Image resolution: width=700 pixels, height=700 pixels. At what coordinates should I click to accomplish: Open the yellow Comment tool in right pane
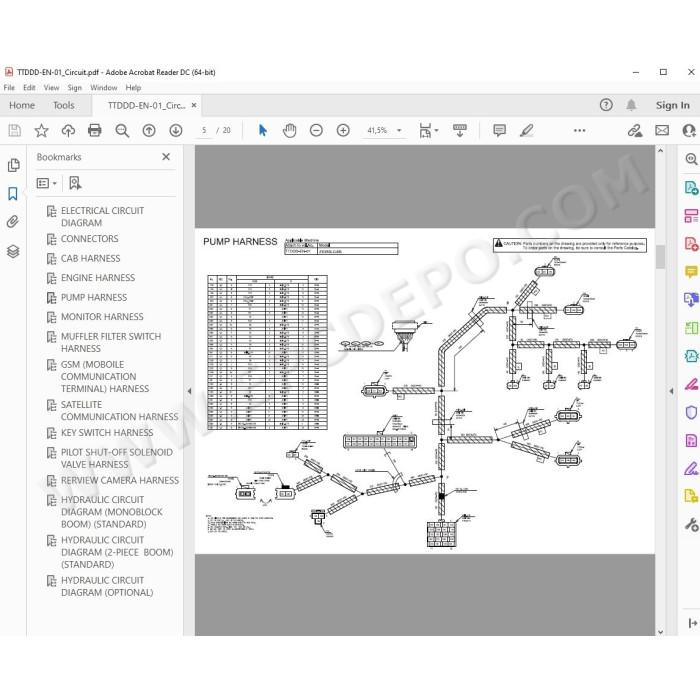point(691,271)
